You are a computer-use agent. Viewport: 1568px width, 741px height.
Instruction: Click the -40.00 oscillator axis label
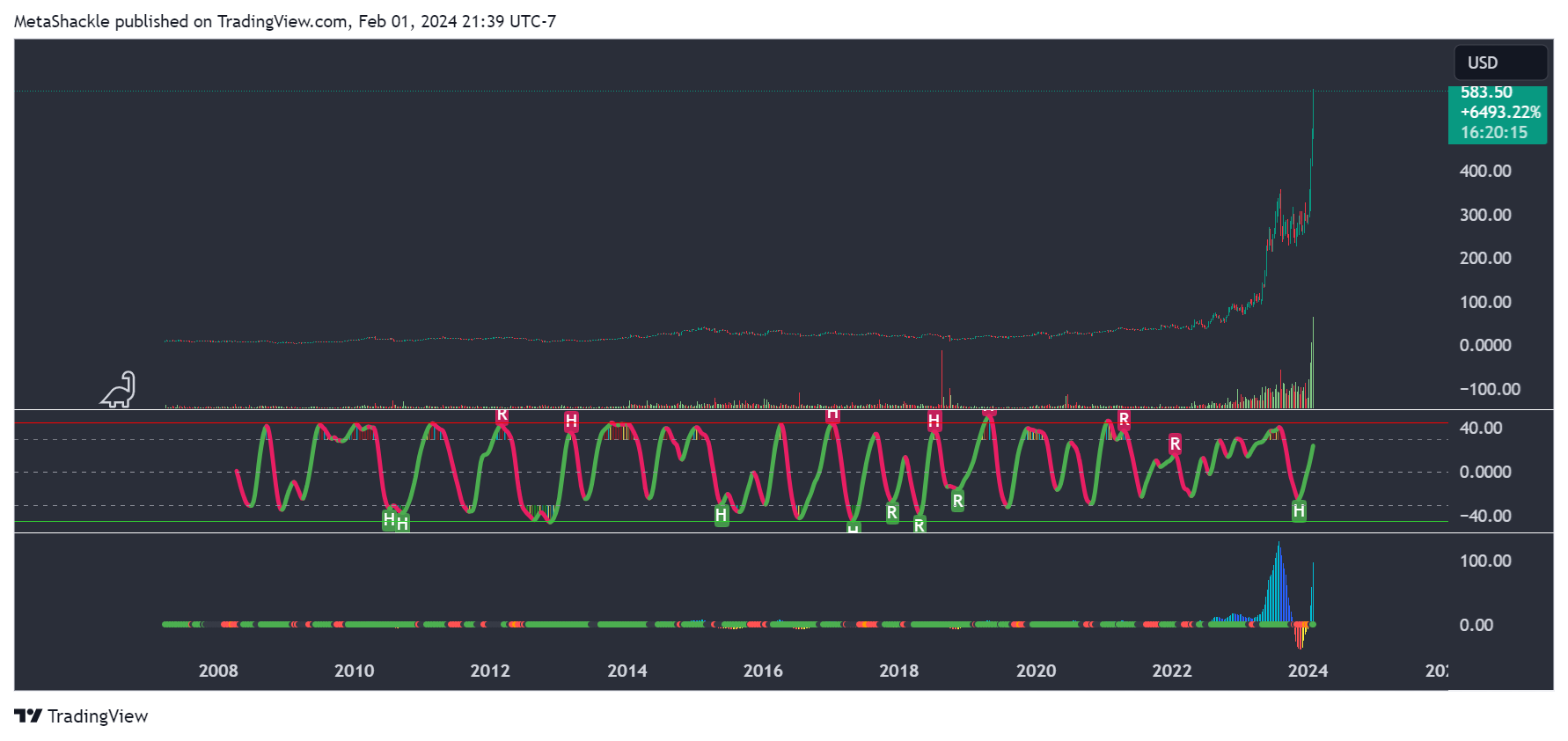pyautogui.click(x=1485, y=516)
